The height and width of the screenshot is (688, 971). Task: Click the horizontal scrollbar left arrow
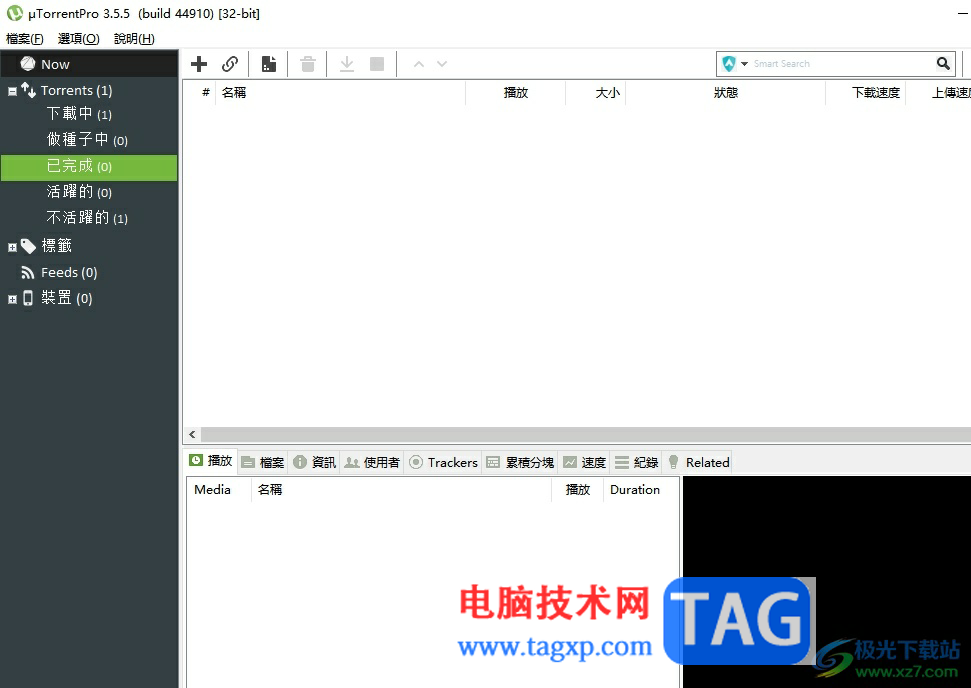click(x=192, y=435)
